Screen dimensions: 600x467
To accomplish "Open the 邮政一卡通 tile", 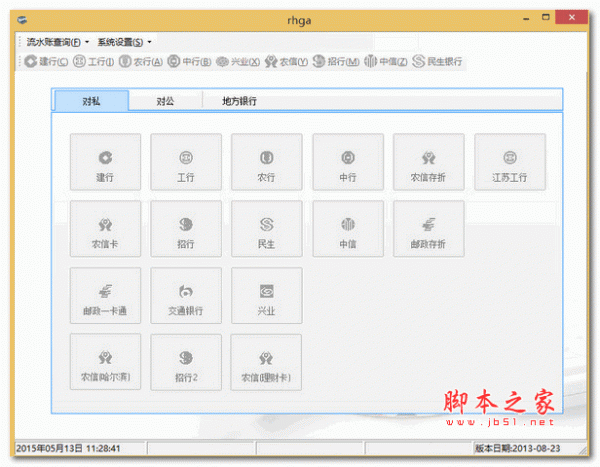I will point(105,296).
